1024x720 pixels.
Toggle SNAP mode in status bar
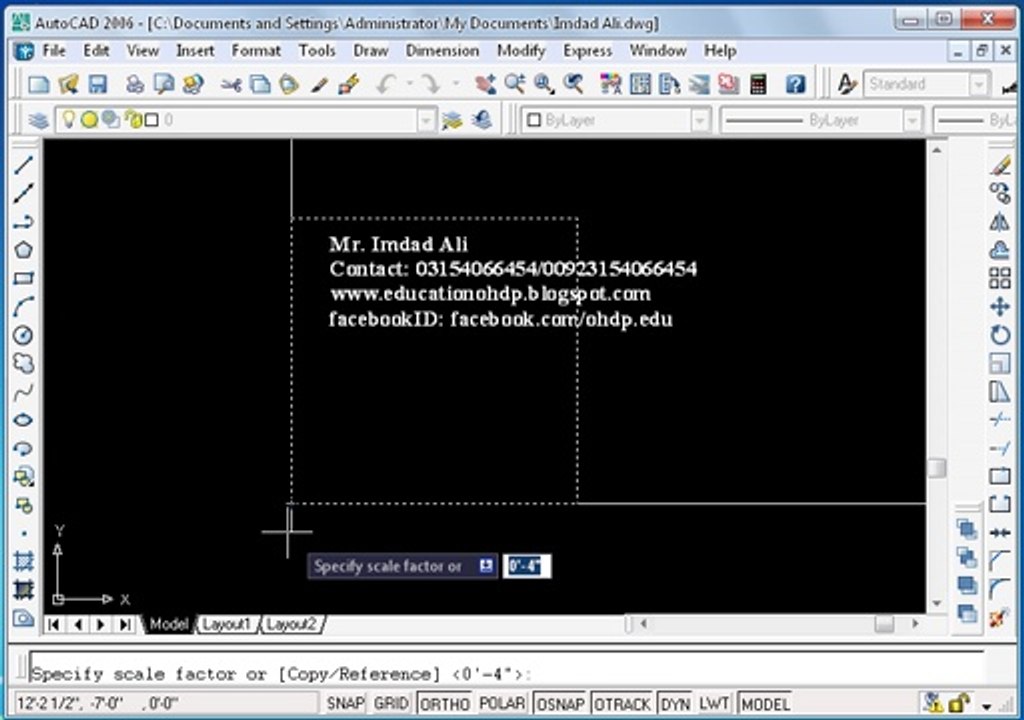345,704
